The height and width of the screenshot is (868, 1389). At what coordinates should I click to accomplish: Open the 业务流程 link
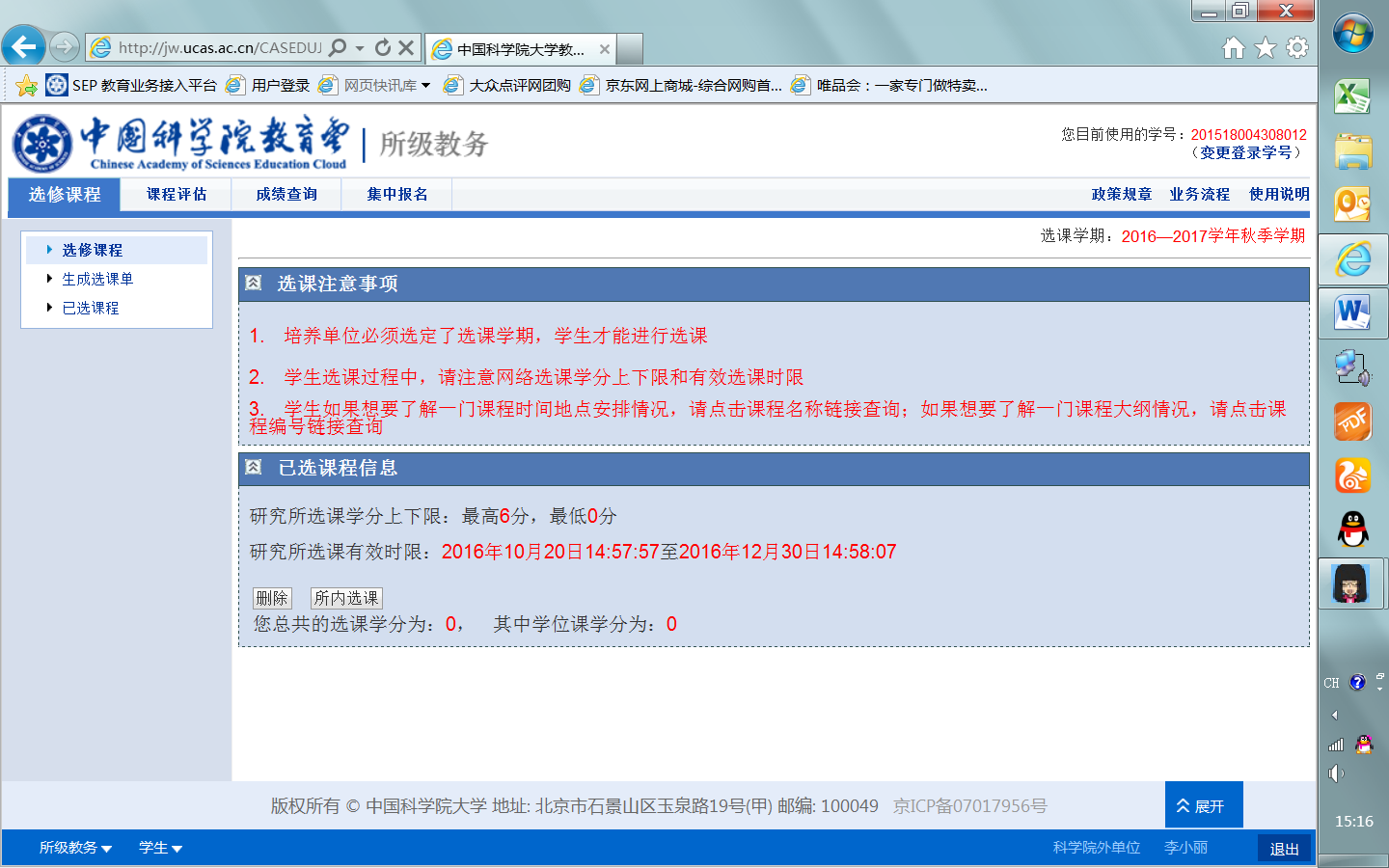[1200, 194]
